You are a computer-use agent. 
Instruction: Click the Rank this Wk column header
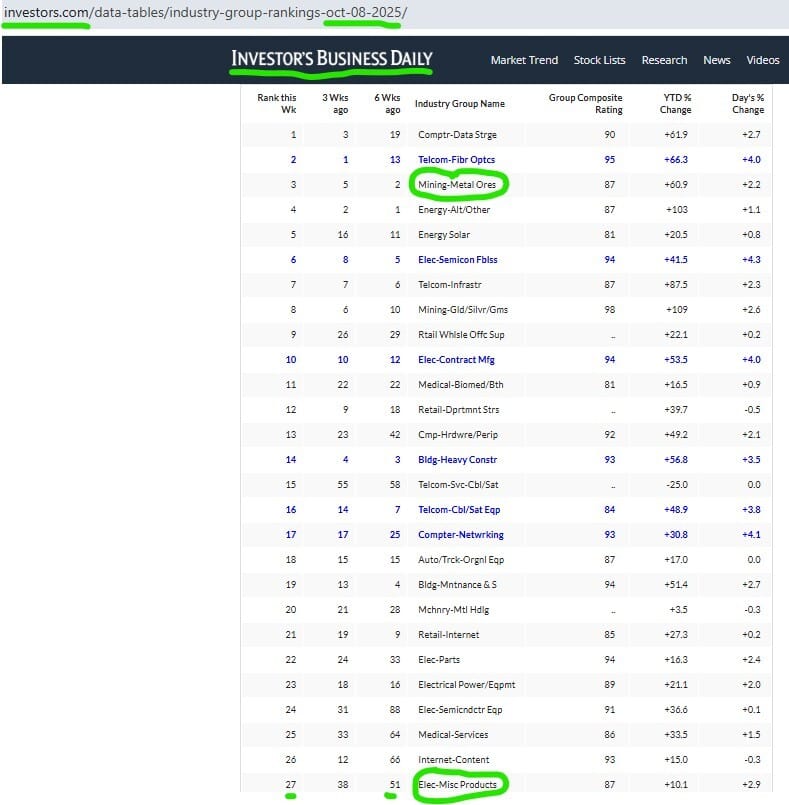point(277,103)
